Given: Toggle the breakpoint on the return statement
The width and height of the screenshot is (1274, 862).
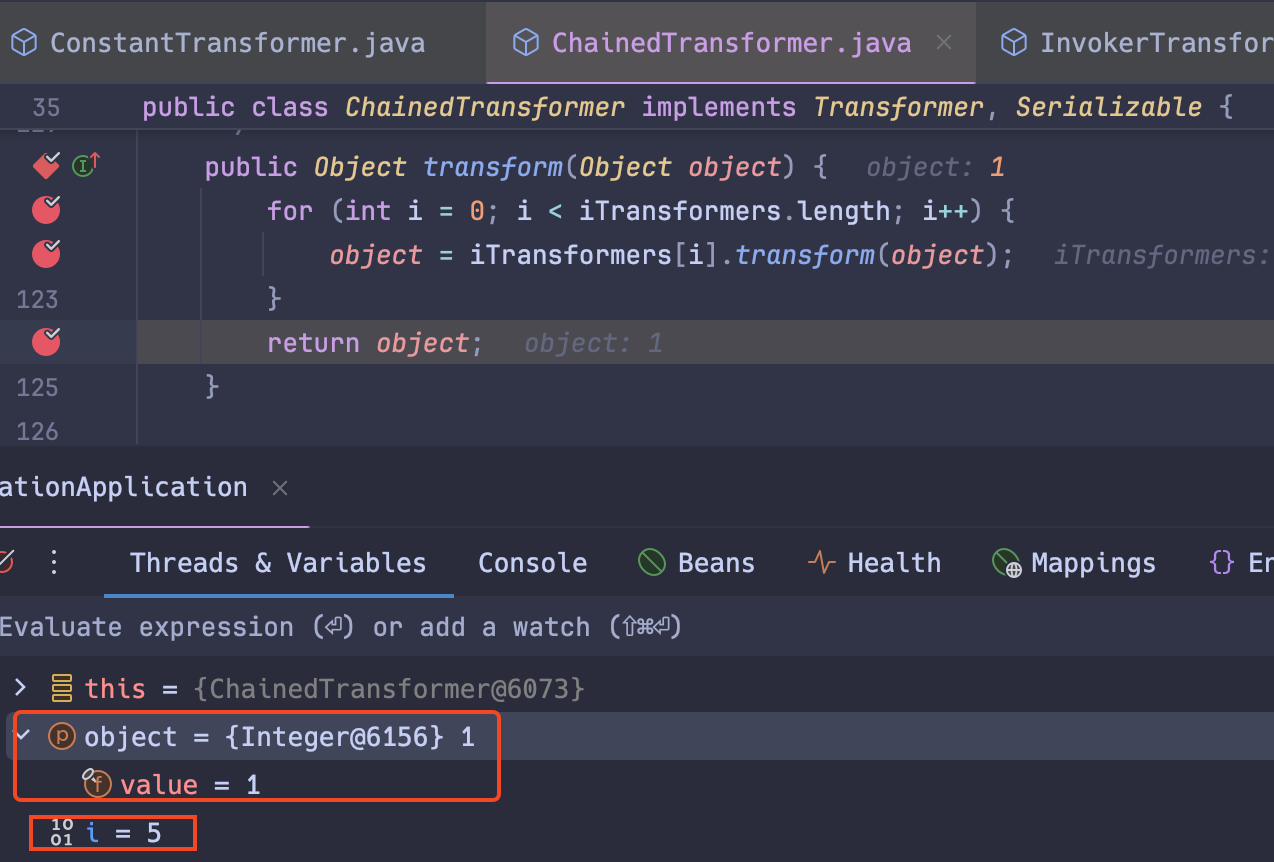Looking at the screenshot, I should [45, 342].
